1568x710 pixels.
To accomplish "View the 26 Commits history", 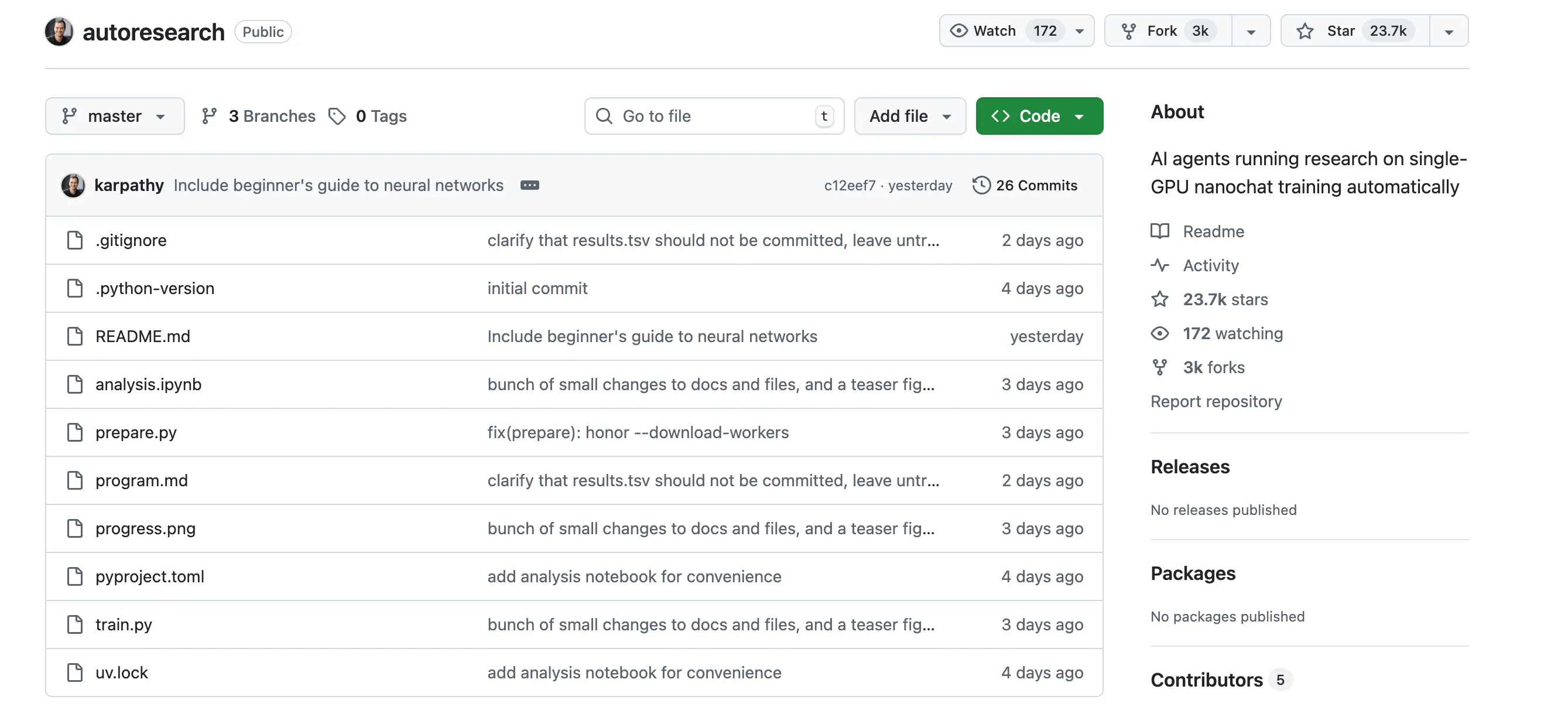I will [x=1025, y=185].
